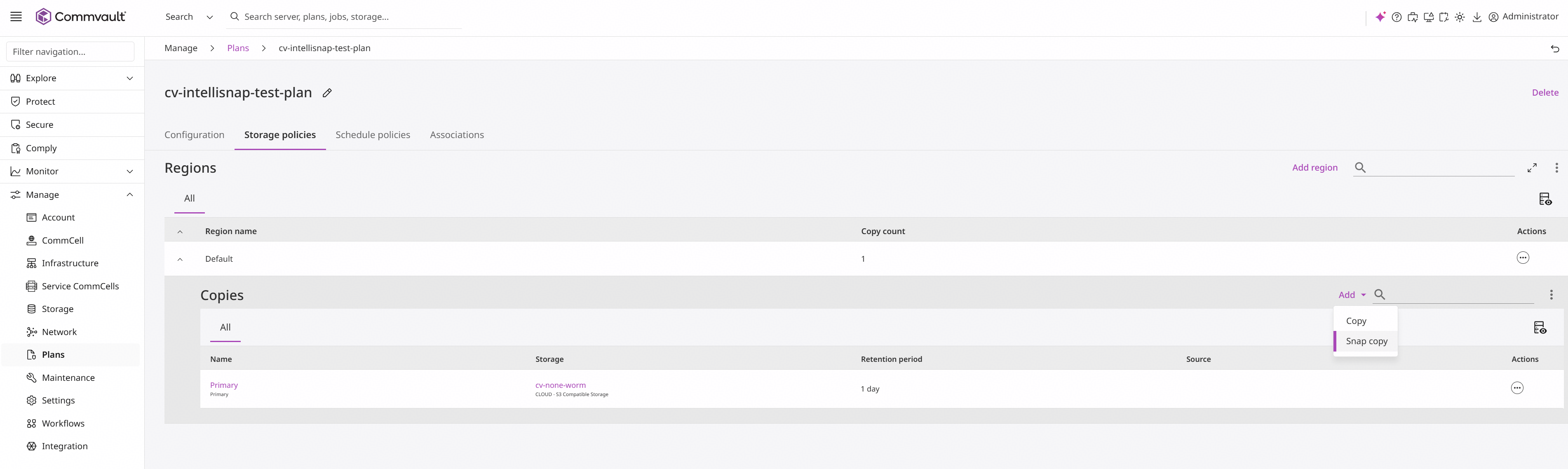This screenshot has height=469, width=1568.
Task: Toggle the light theme sun icon
Action: [1460, 17]
